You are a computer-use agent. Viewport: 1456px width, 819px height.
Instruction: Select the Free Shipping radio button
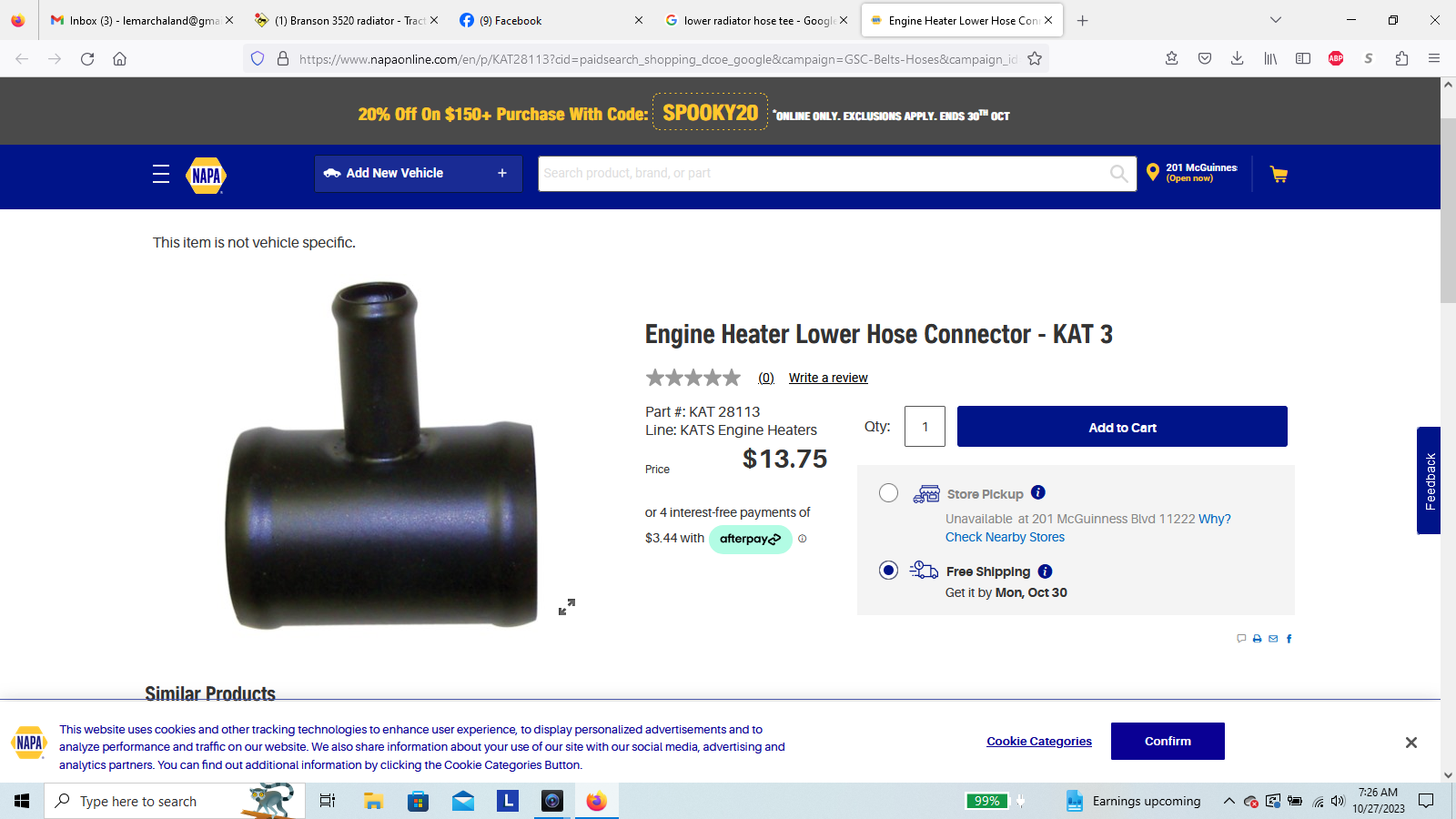888,571
